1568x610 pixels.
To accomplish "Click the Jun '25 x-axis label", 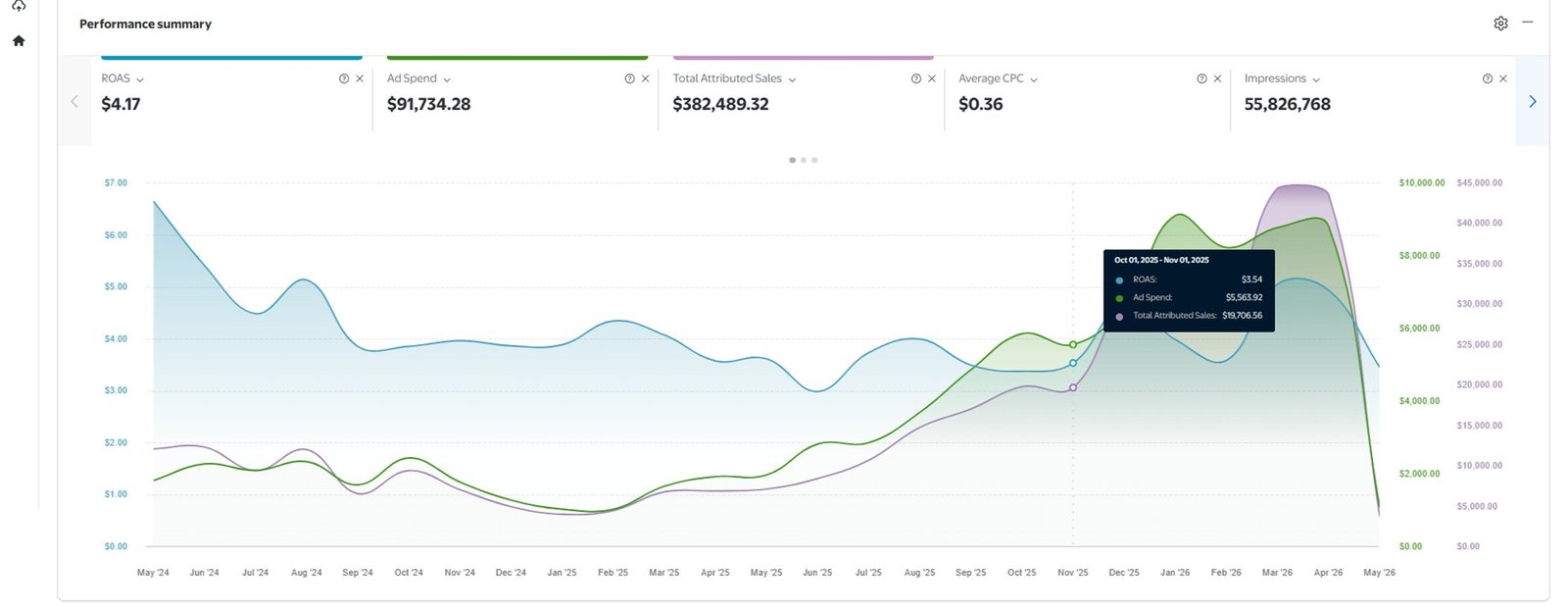I will tap(817, 572).
